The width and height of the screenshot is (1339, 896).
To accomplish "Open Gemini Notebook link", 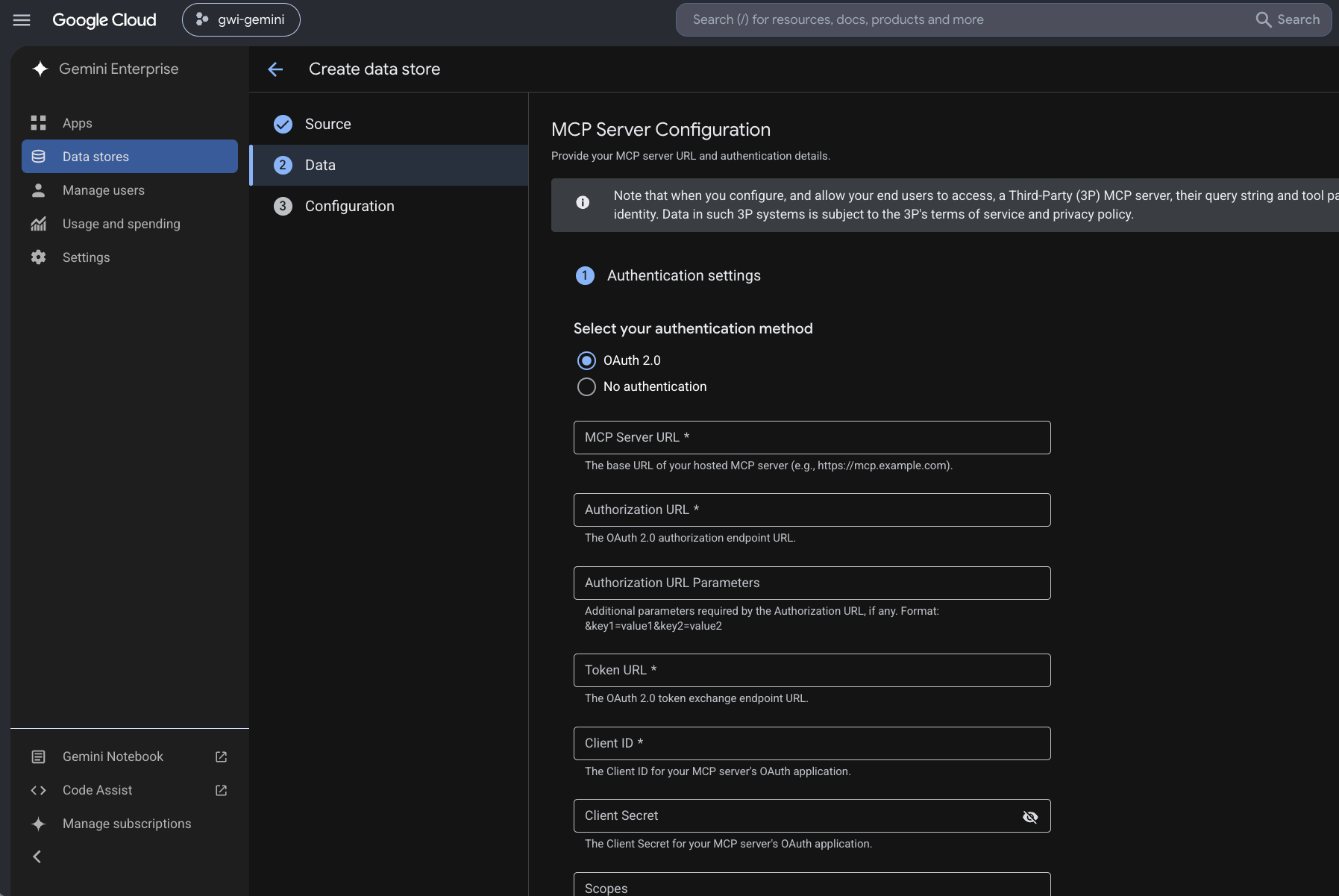I will pos(130,756).
